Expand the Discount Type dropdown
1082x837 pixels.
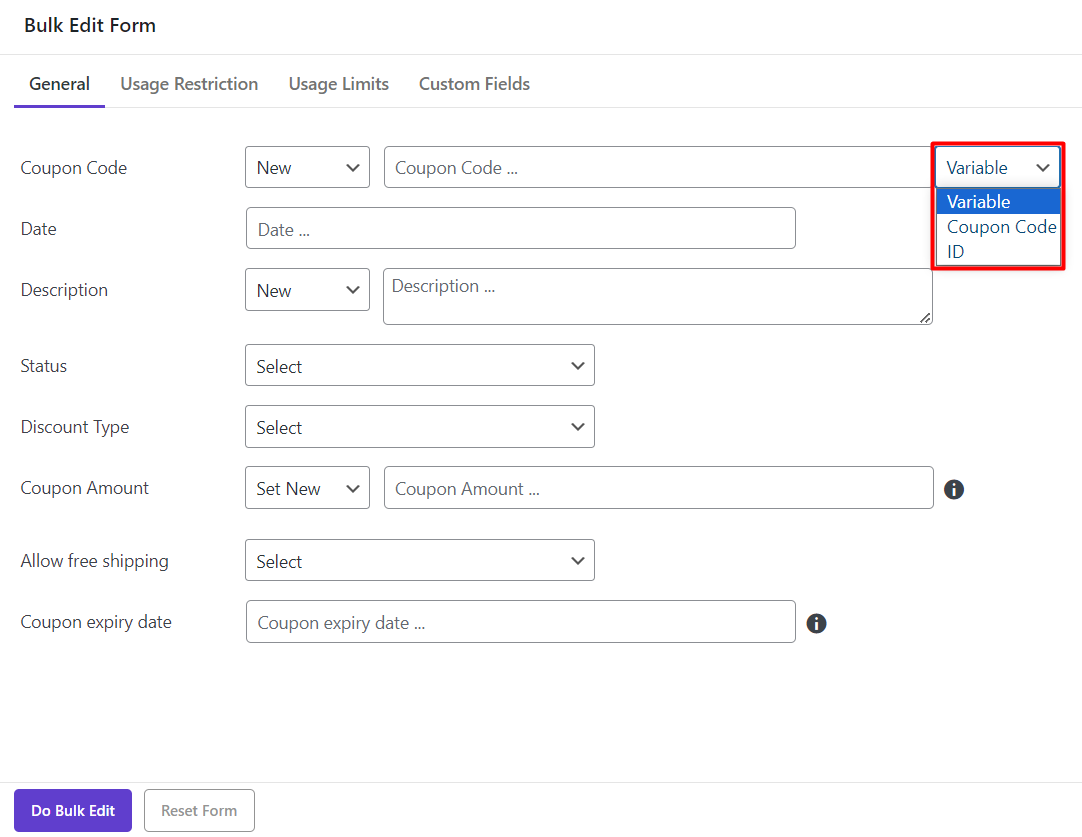pos(419,427)
